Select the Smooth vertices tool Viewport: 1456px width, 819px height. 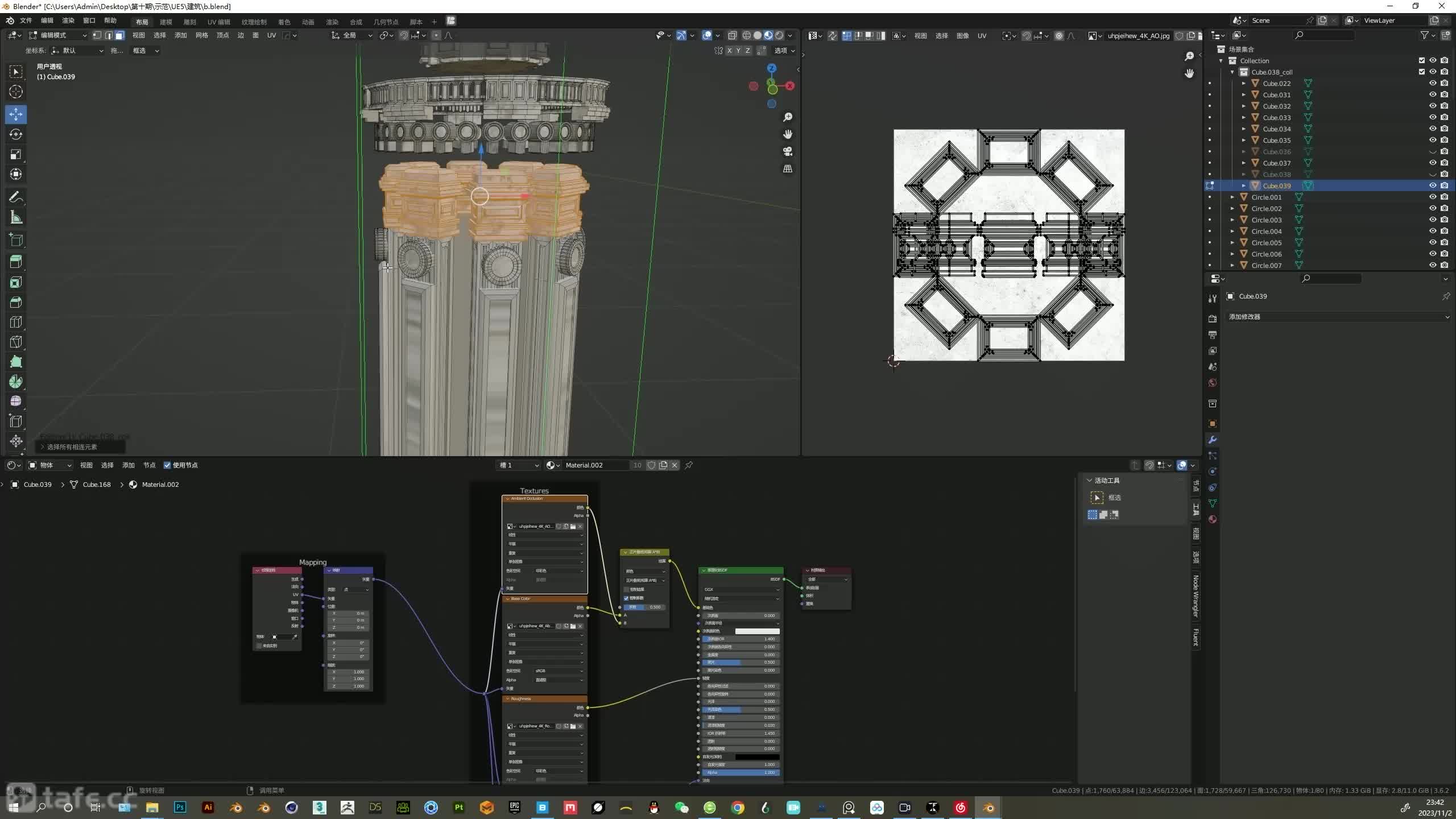pos(16,402)
